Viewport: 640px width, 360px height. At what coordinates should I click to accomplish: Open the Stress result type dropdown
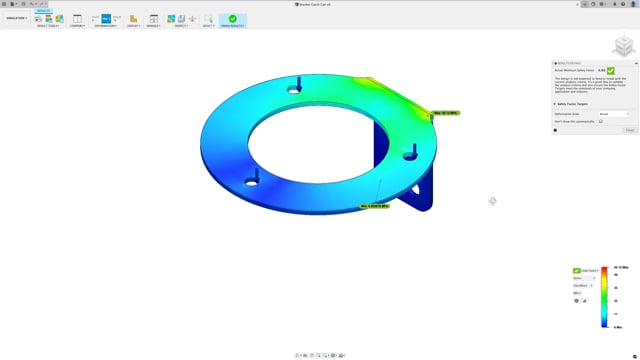pos(584,278)
